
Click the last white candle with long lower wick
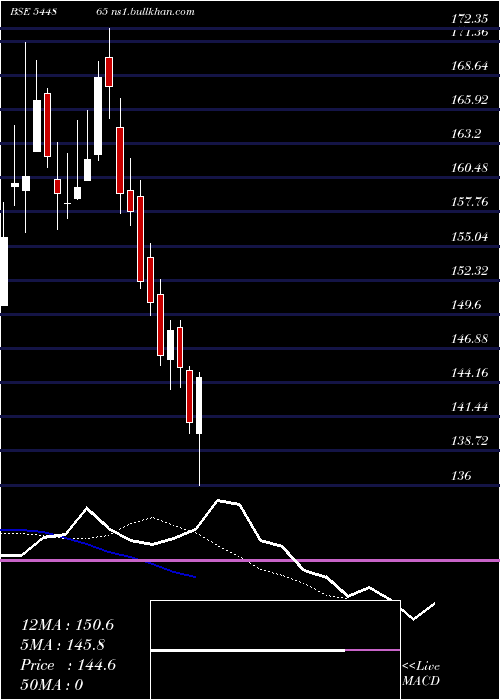199,405
